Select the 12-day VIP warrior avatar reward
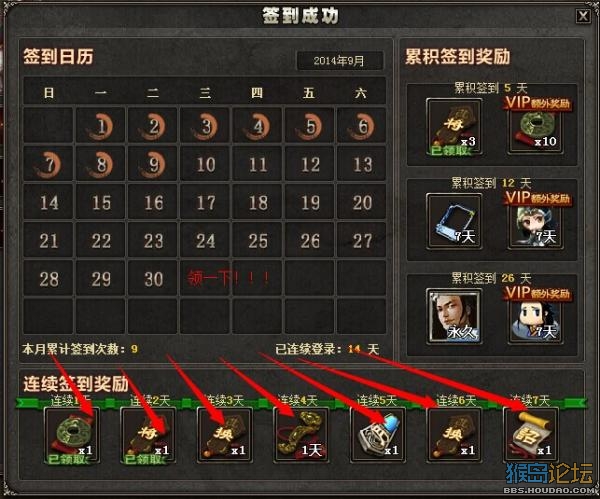Screen dimensions: 600x499 click(535, 223)
